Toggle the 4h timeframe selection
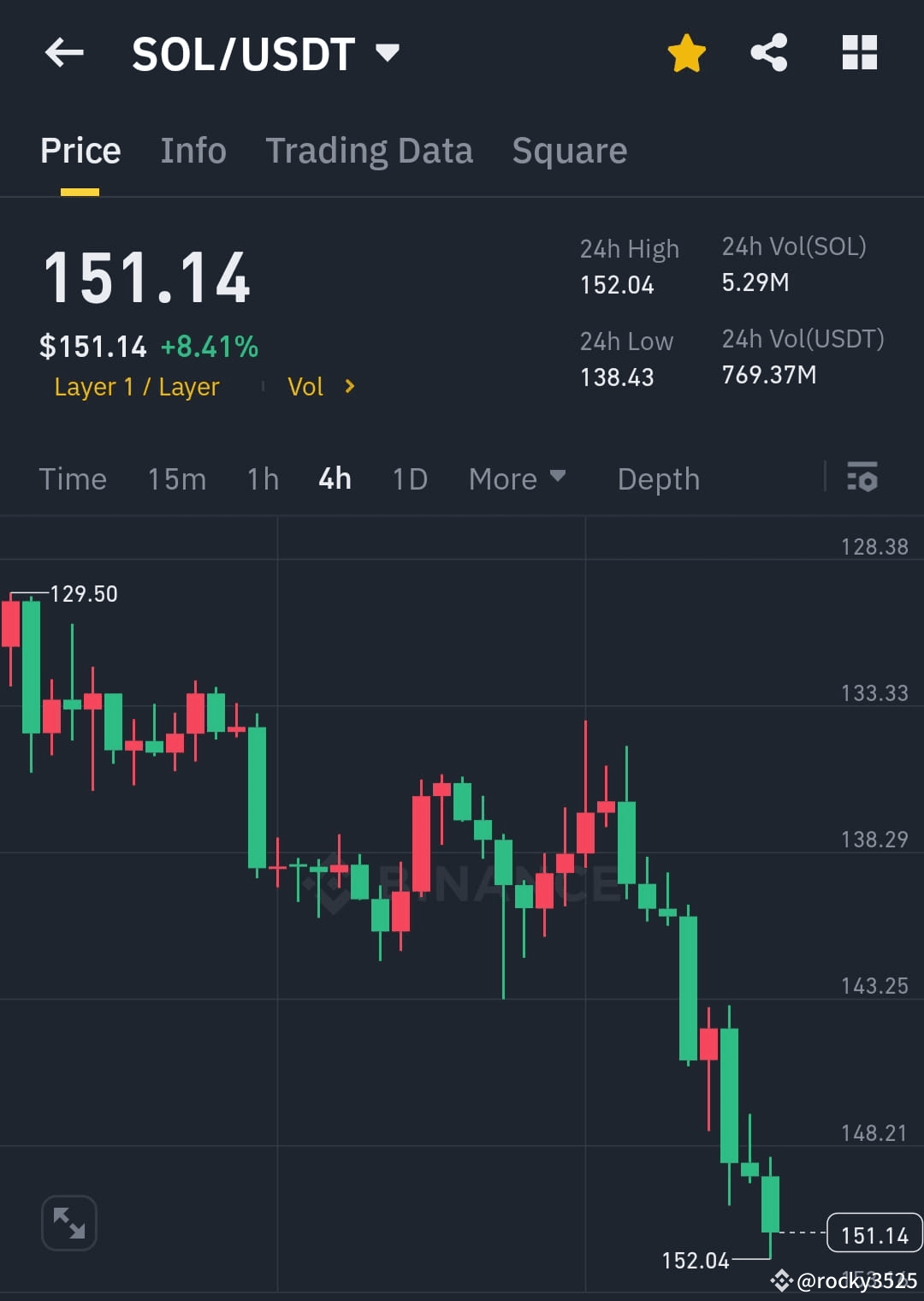 (x=334, y=478)
